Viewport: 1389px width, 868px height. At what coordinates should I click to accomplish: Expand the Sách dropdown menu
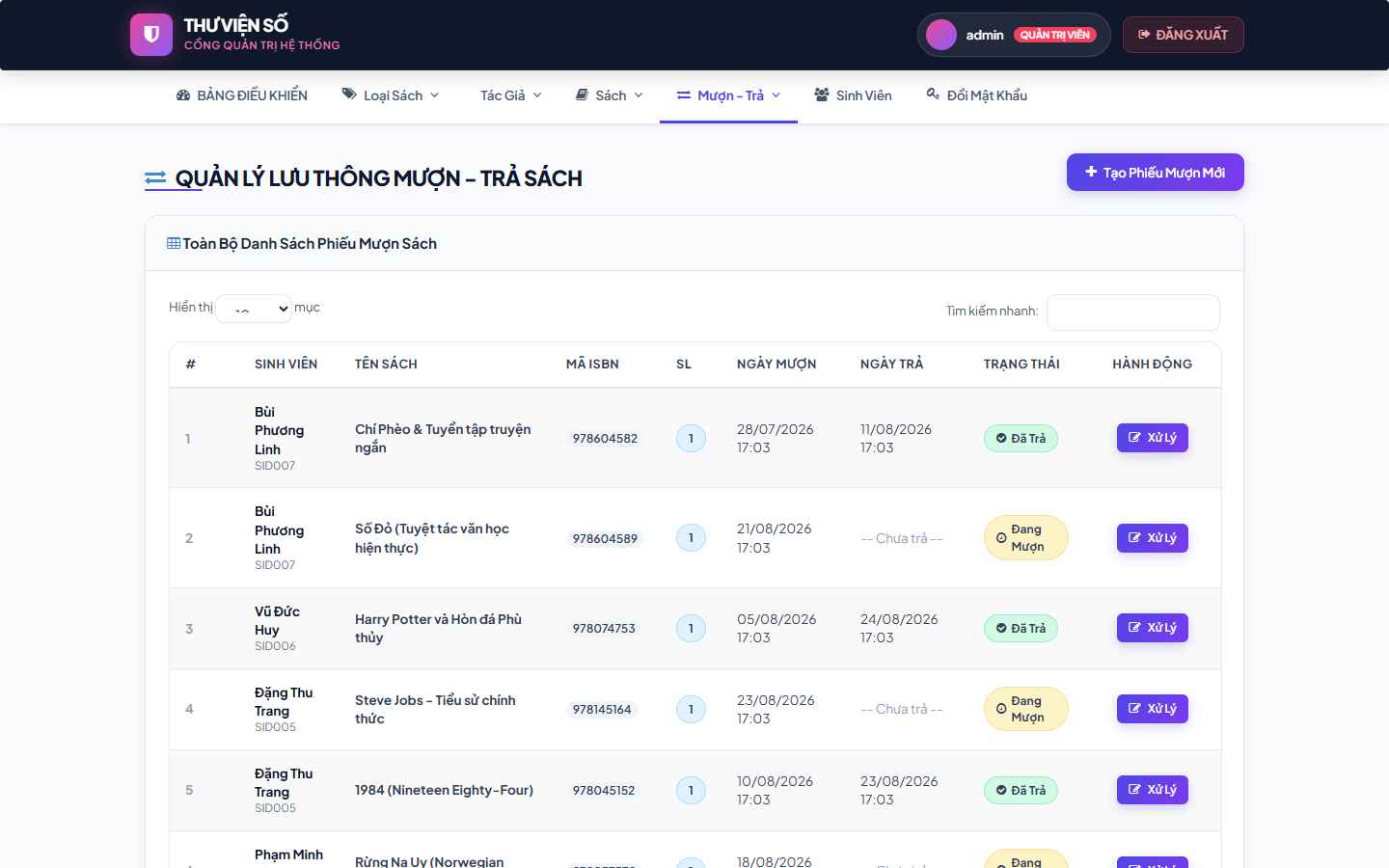tap(609, 95)
